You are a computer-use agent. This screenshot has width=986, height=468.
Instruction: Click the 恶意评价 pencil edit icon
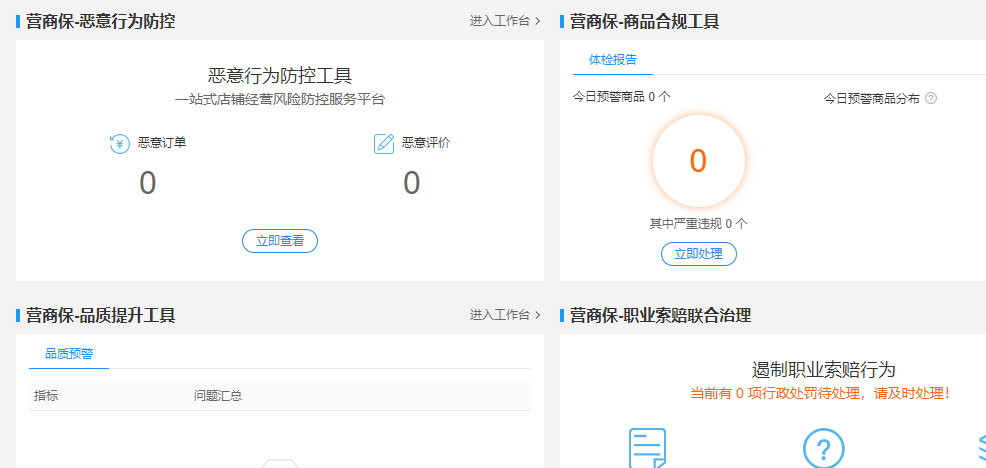pos(384,143)
